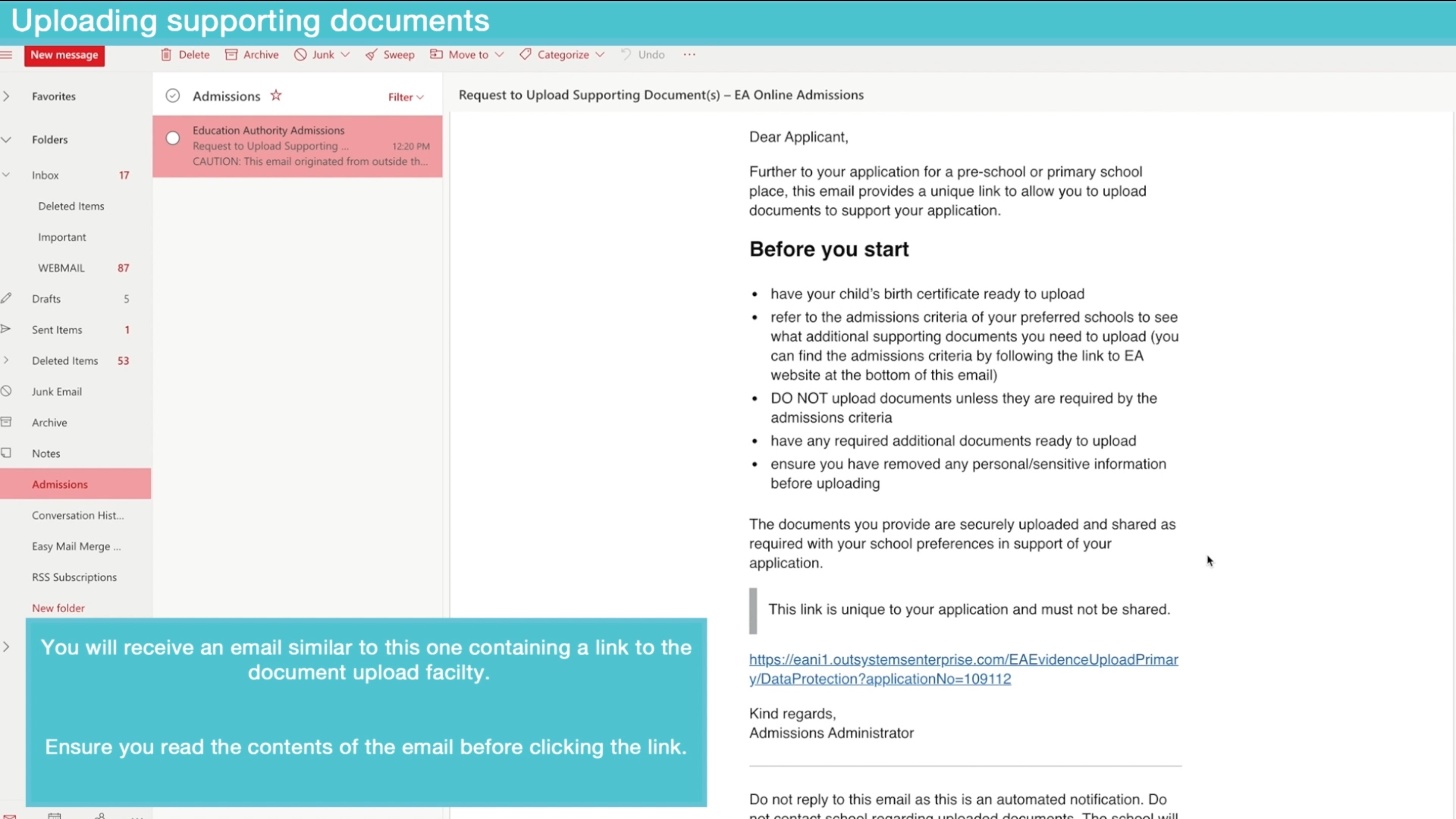Select the Admissions folder
Screen dimensions: 1456x819
(x=59, y=484)
